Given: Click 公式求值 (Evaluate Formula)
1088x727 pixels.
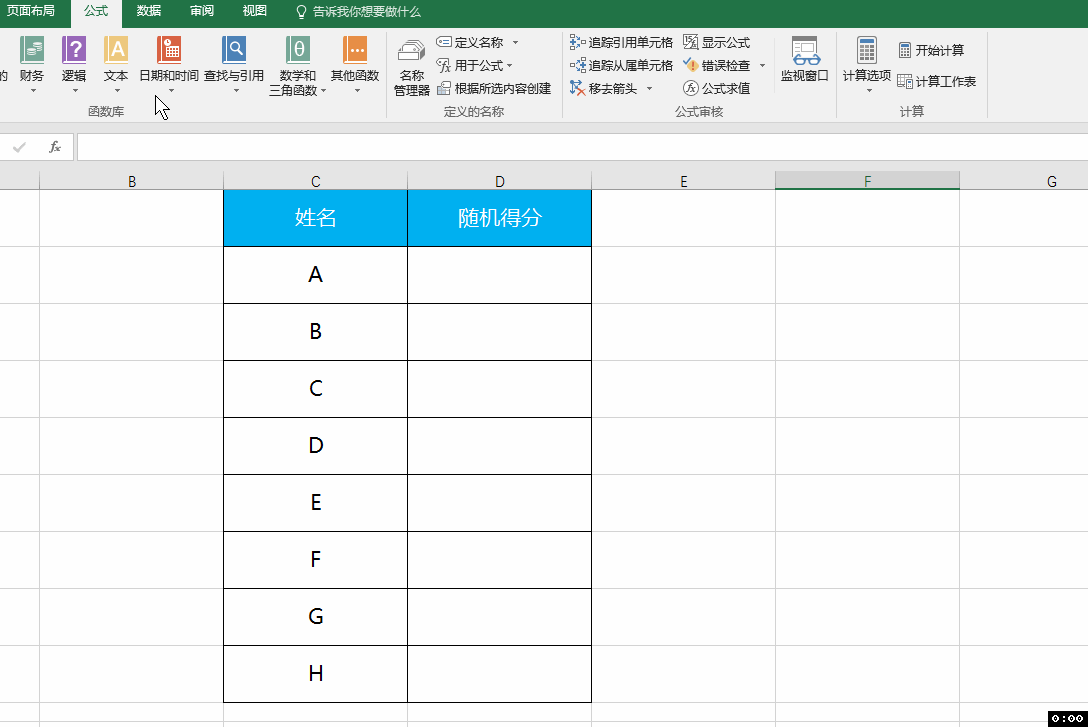Looking at the screenshot, I should [x=716, y=88].
